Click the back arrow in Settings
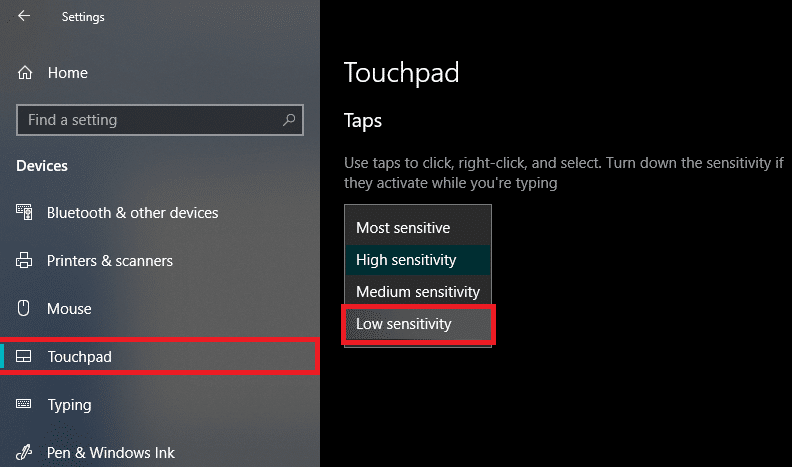Screen dimensions: 792x467 [x=24, y=17]
